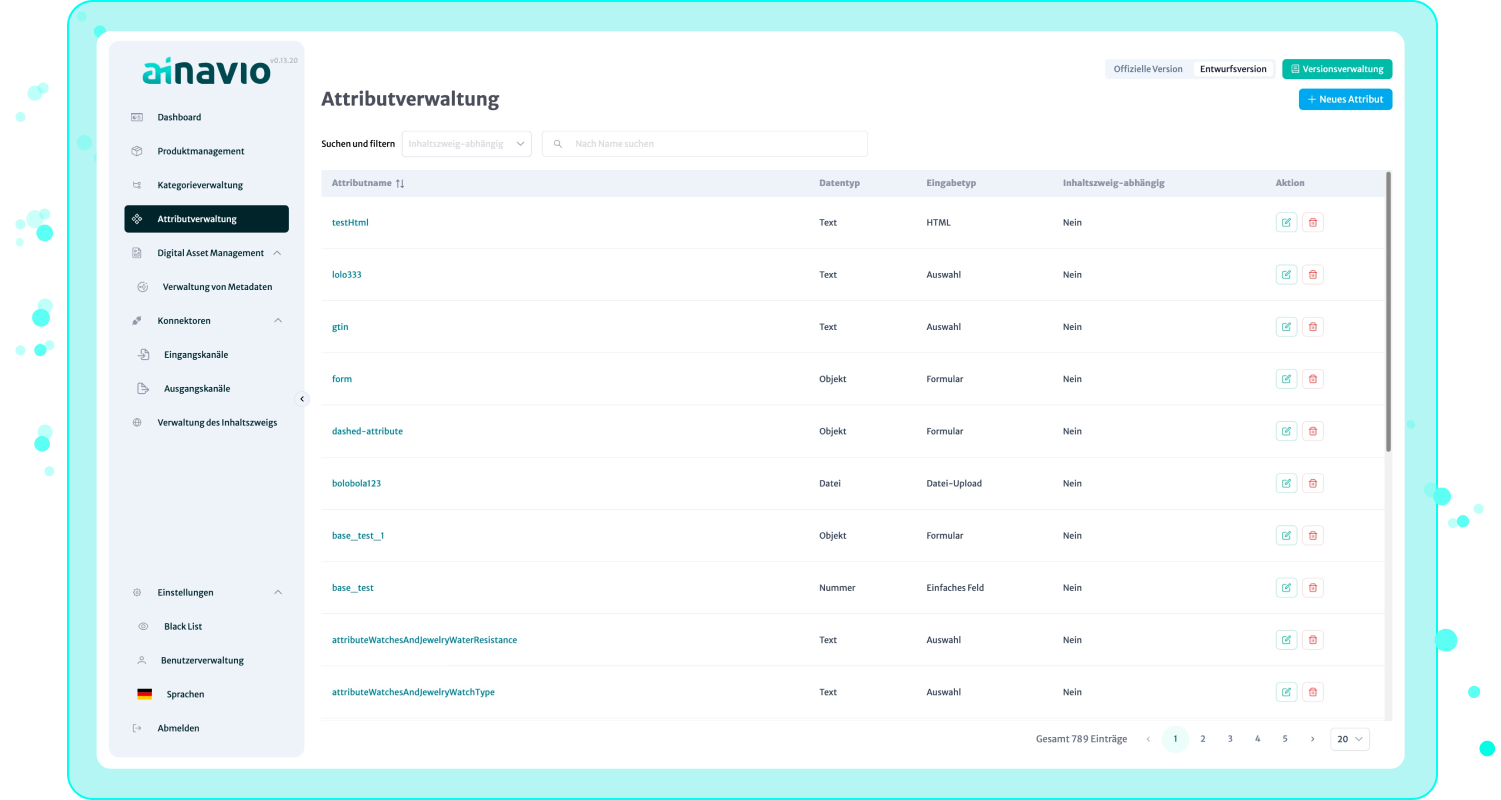The width and height of the screenshot is (1501, 800).
Task: Collapse the Einstellungen section
Action: pos(277,592)
